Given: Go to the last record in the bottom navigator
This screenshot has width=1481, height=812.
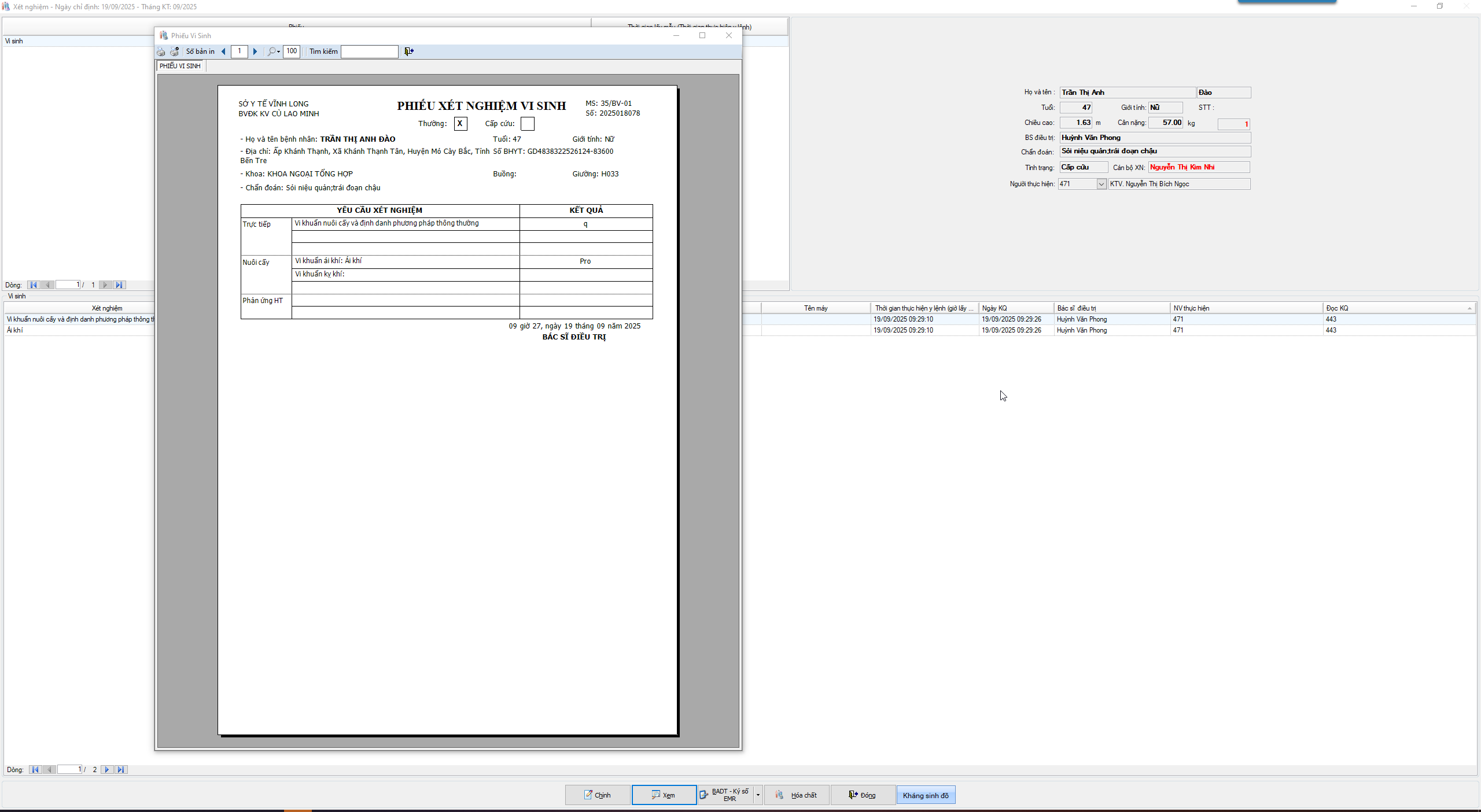Looking at the screenshot, I should 121,770.
